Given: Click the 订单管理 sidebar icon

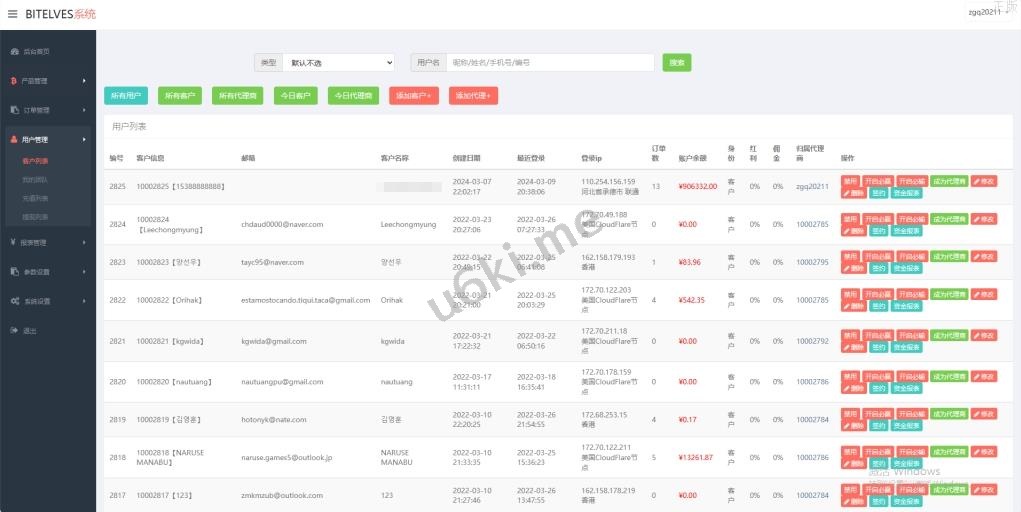Looking at the screenshot, I should (x=14, y=110).
